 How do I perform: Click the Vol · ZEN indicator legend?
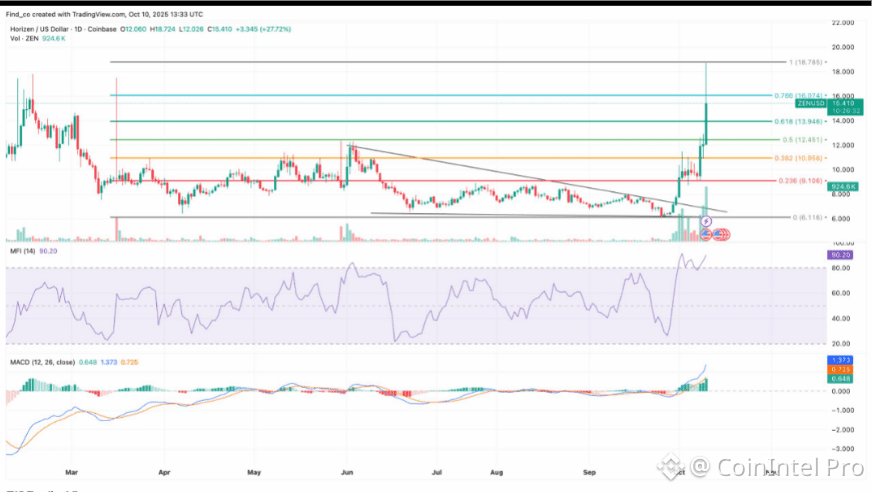[24, 38]
